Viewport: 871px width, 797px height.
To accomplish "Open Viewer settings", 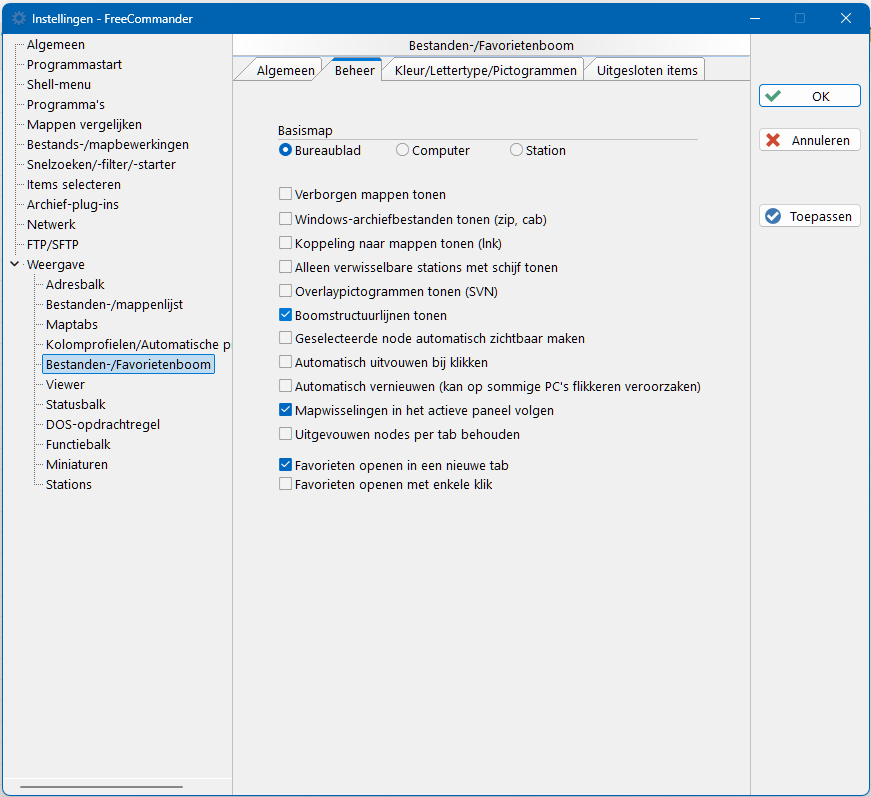I will 65,384.
